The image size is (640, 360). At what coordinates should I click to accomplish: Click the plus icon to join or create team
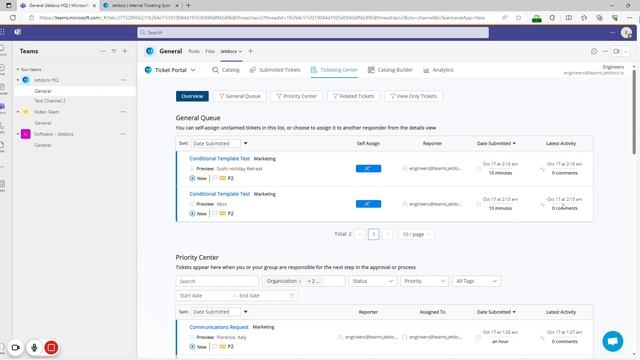[x=125, y=51]
